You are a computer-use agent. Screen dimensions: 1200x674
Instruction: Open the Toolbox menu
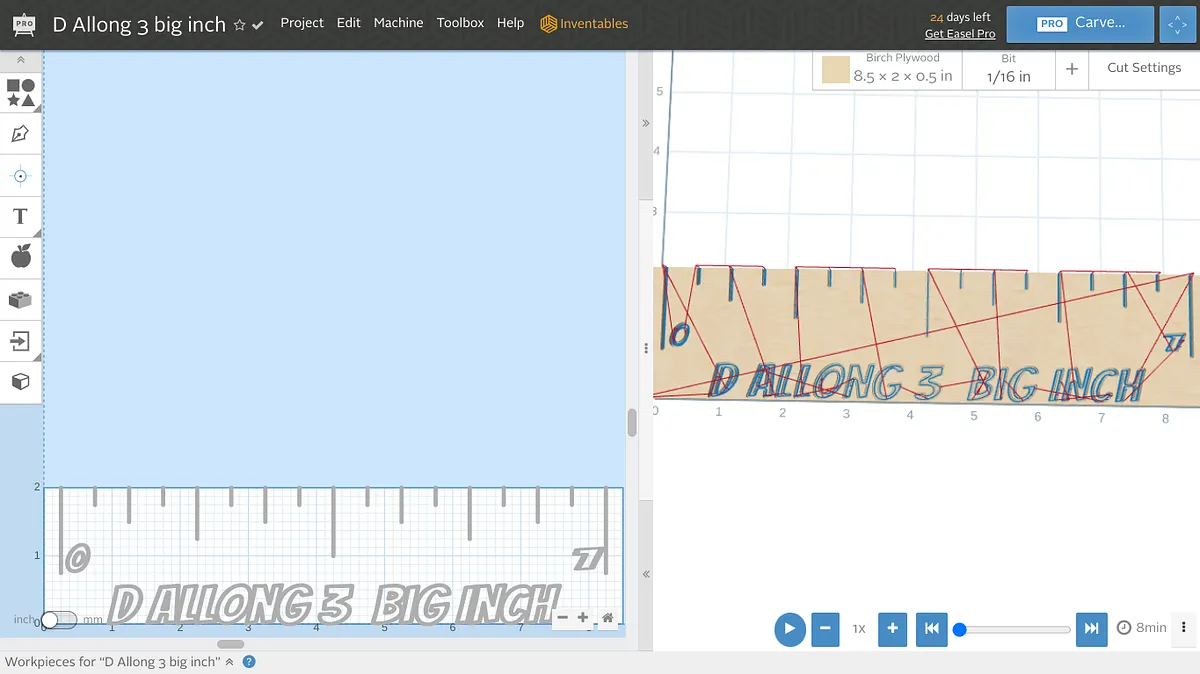tap(460, 23)
